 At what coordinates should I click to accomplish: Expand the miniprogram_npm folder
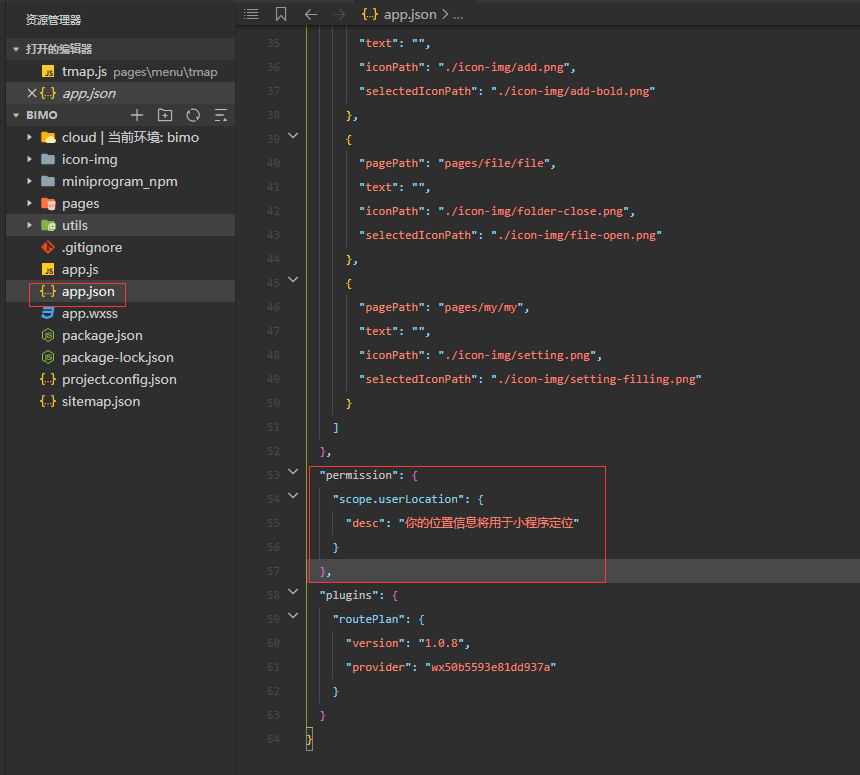pyautogui.click(x=30, y=181)
